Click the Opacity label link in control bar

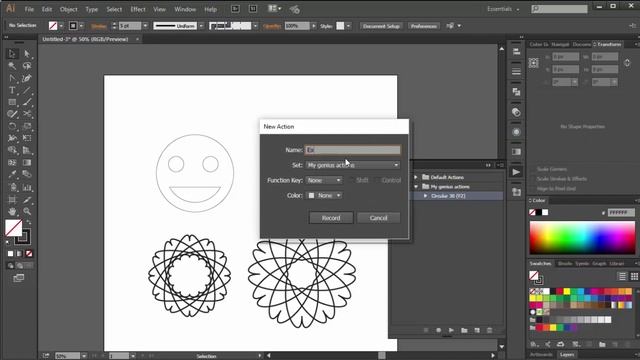272,26
